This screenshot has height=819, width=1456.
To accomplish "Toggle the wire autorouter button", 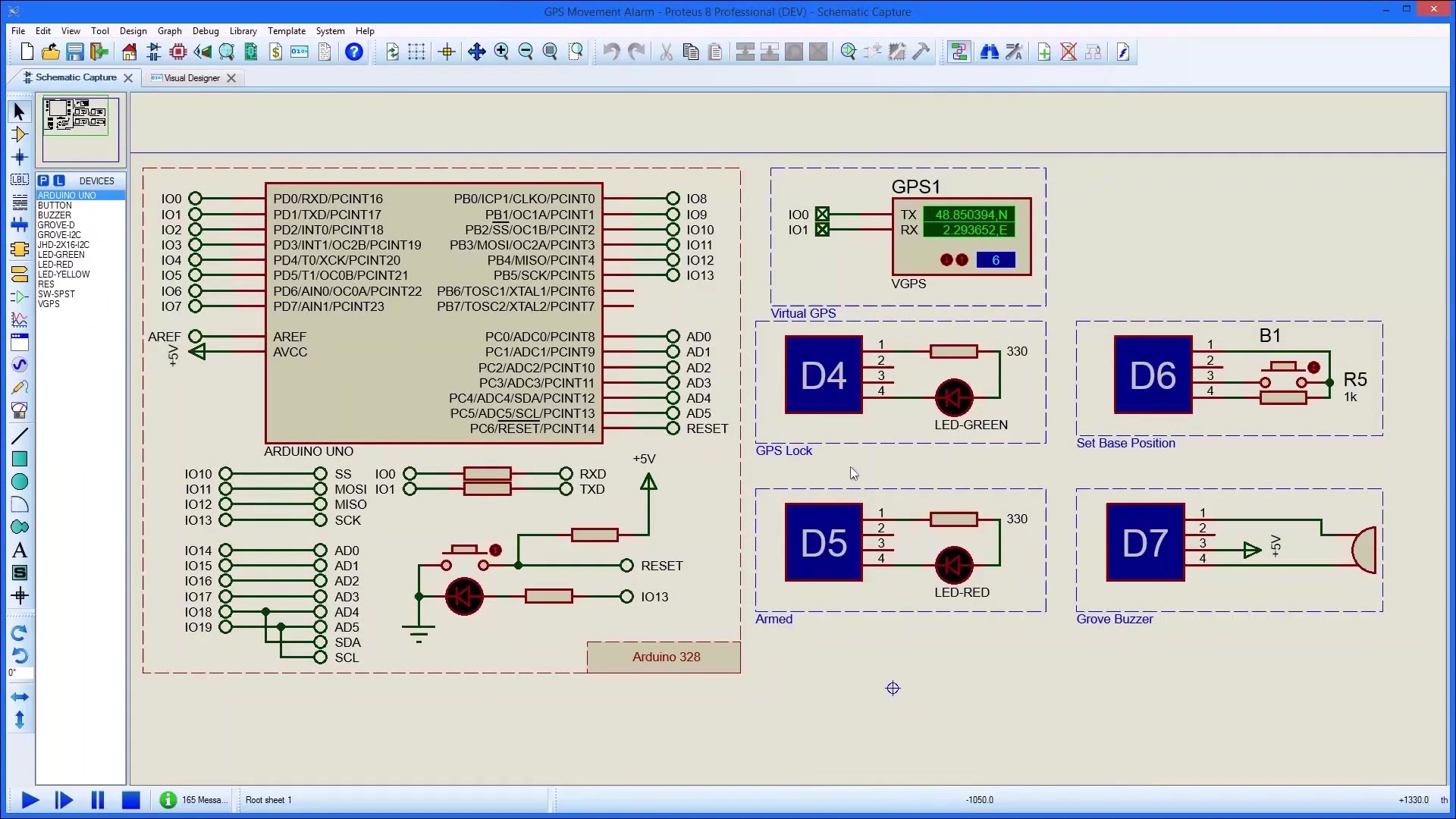I will pos(959,52).
